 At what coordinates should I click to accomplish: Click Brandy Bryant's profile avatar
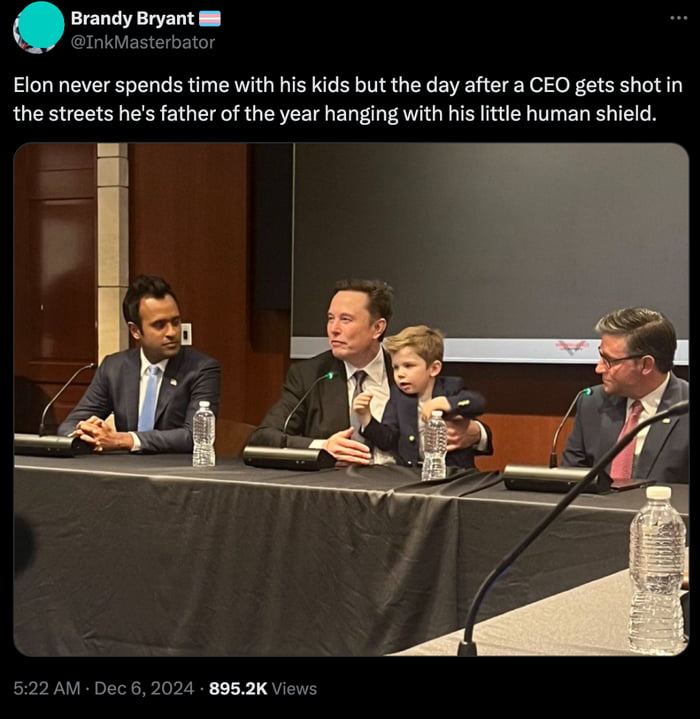click(39, 28)
